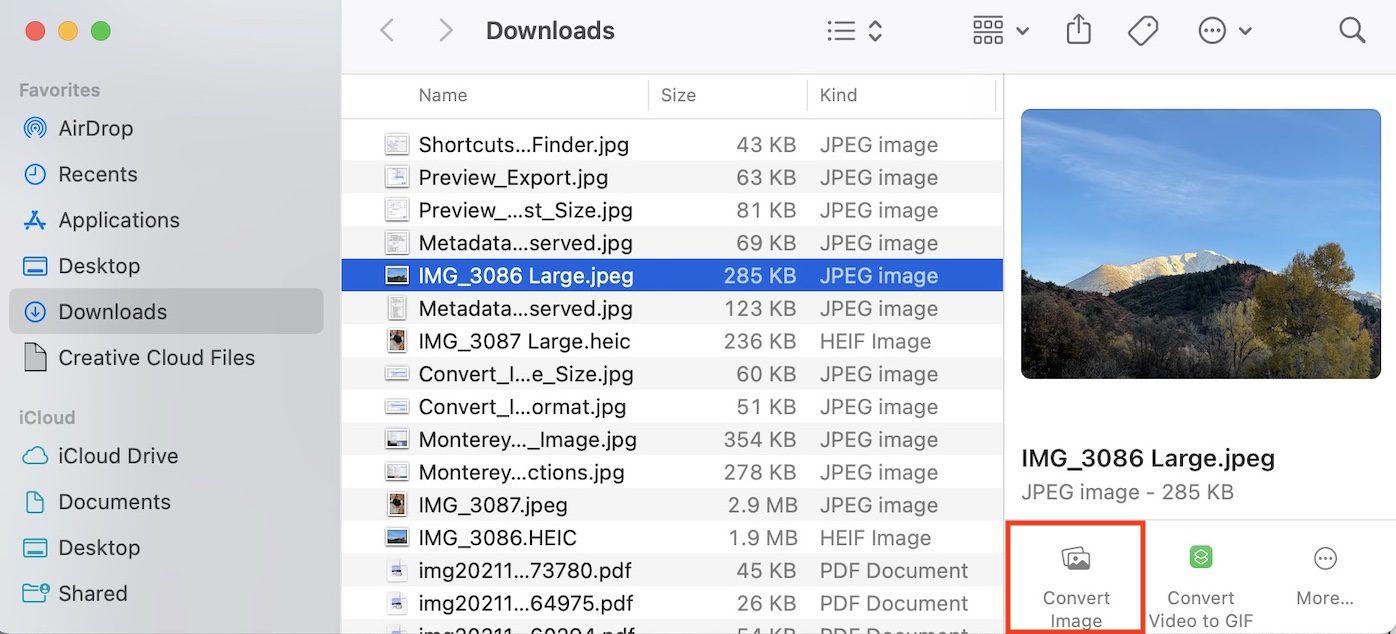Open iCloud Drive in the sidebar
This screenshot has height=634, width=1396.
click(117, 456)
